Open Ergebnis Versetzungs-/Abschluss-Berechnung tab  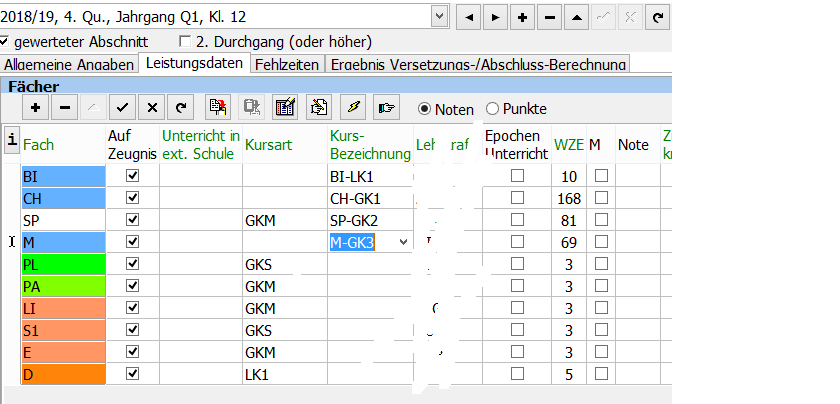[x=478, y=65]
